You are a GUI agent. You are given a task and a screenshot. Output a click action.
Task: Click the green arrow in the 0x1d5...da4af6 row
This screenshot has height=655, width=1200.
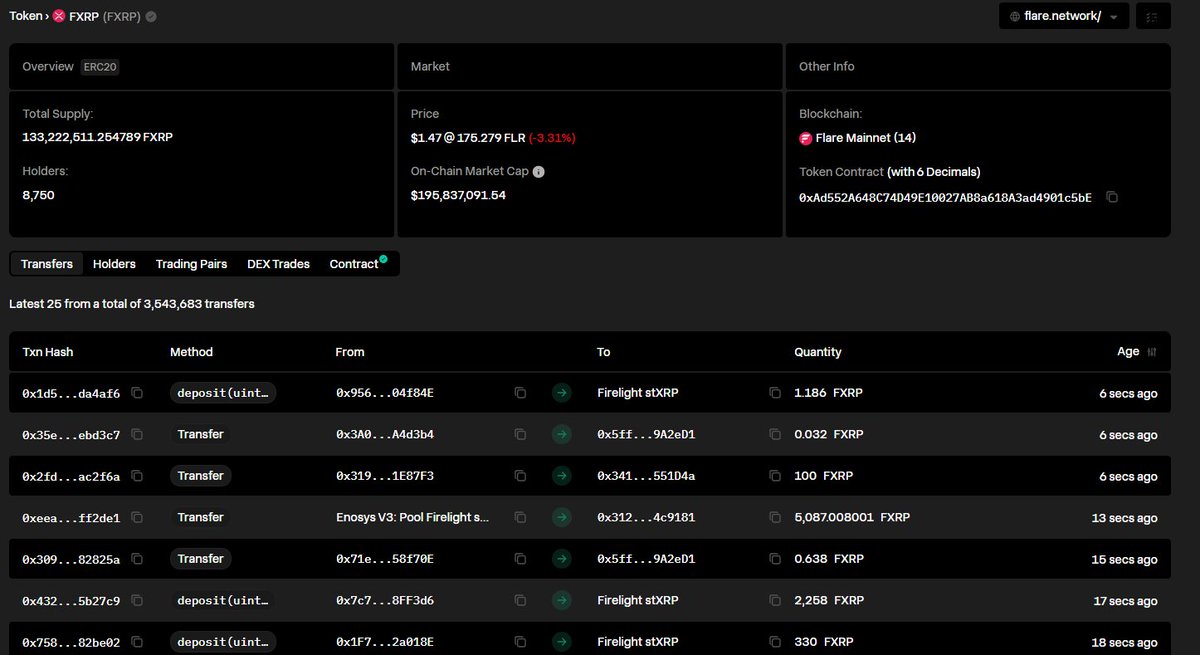tap(561, 393)
